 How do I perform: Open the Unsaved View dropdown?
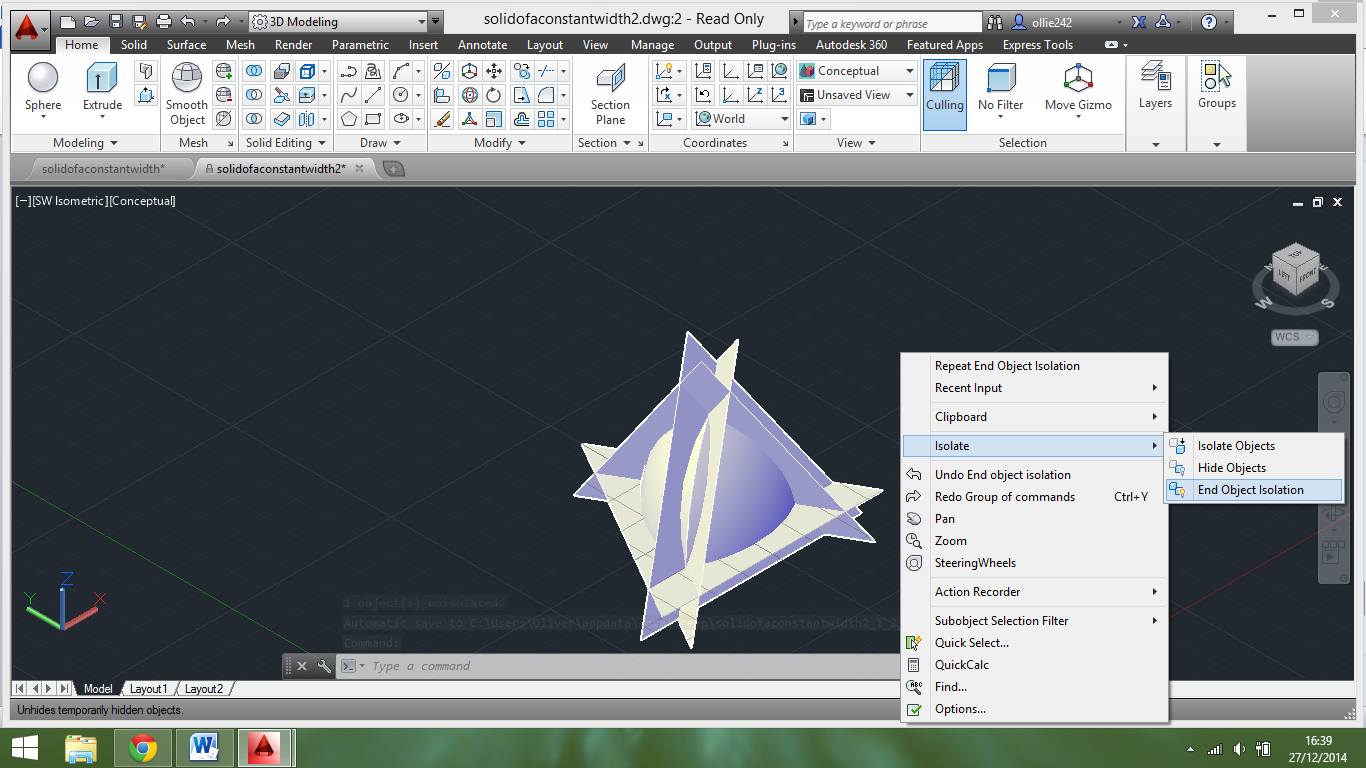click(x=857, y=95)
